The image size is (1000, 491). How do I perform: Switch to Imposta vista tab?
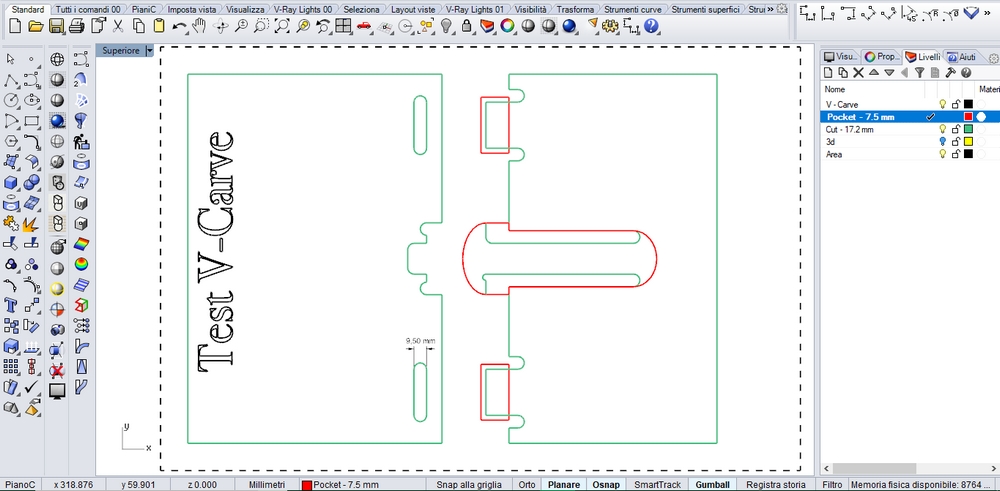191,10
